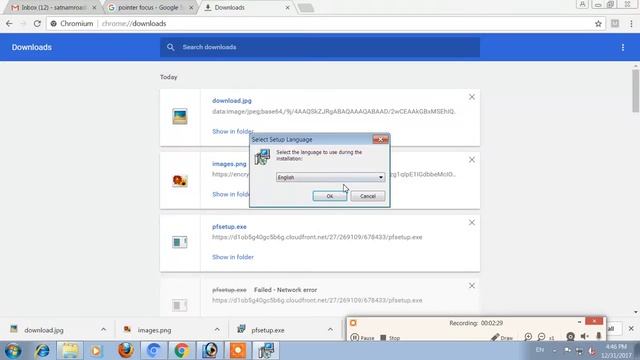This screenshot has width=640, height=360.
Task: Expand options for pfsetup.exe in the download bar
Action: click(330, 329)
